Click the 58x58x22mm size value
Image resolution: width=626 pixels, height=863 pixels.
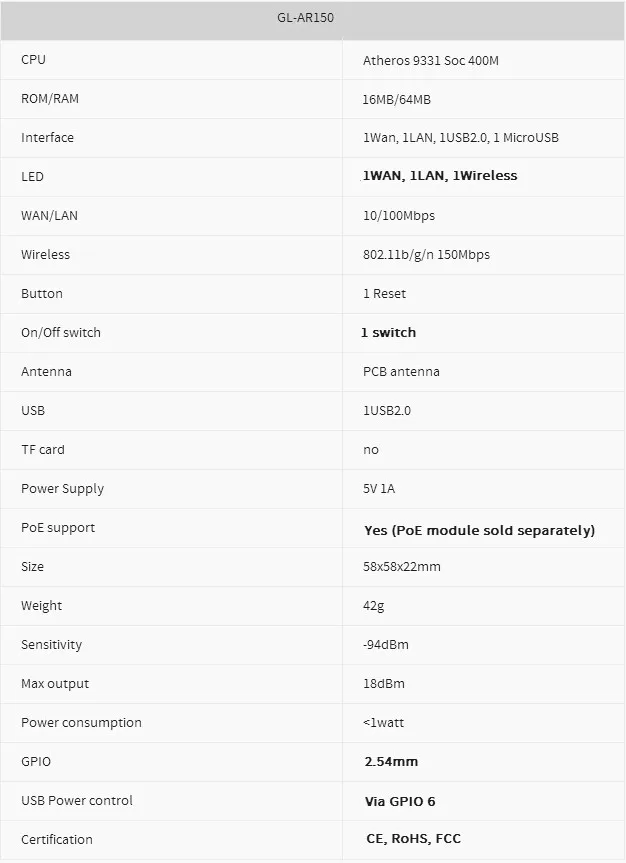click(401, 567)
